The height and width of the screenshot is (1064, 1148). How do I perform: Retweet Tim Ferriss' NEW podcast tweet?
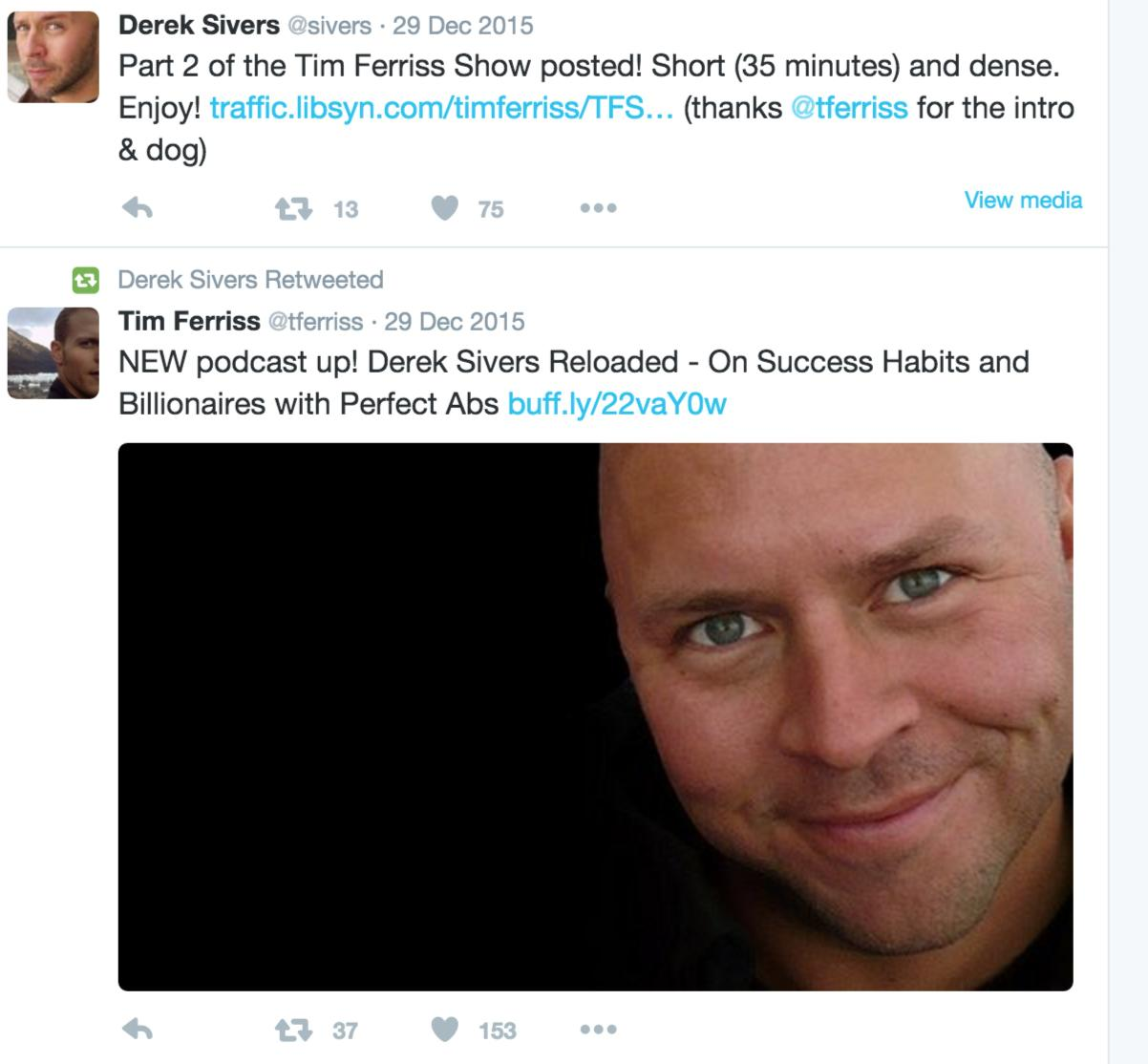coord(293,1030)
